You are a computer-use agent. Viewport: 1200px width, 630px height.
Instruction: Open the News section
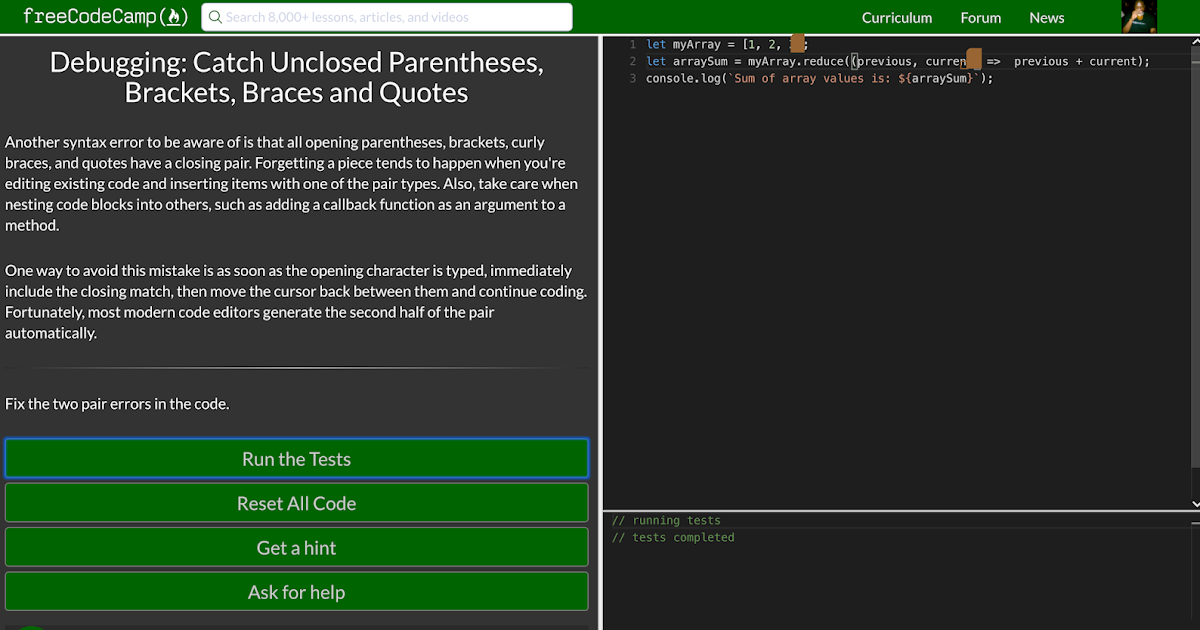pos(1046,17)
